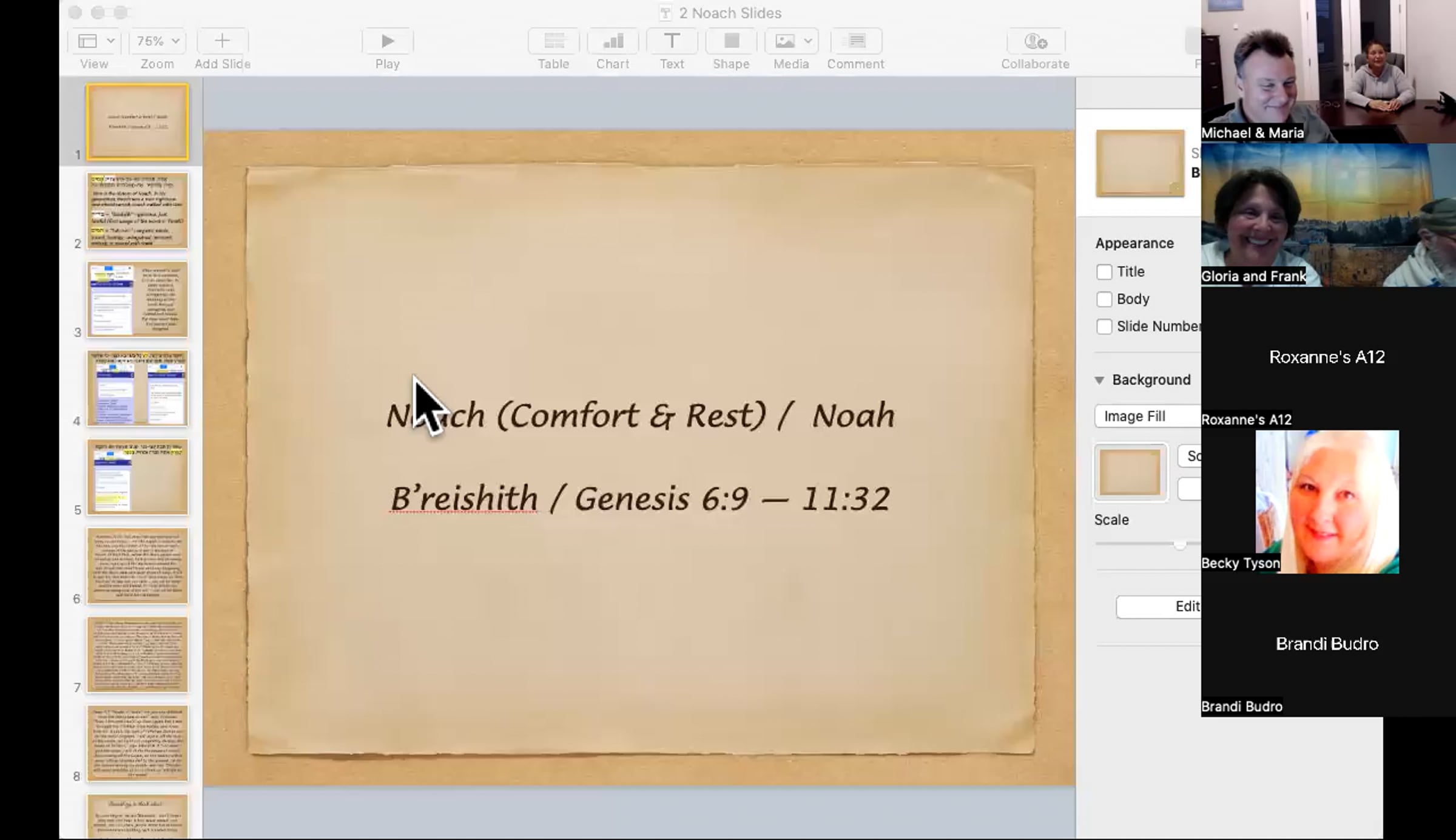Image resolution: width=1456 pixels, height=840 pixels.
Task: Click the Collaborate icon
Action: pos(1035,41)
